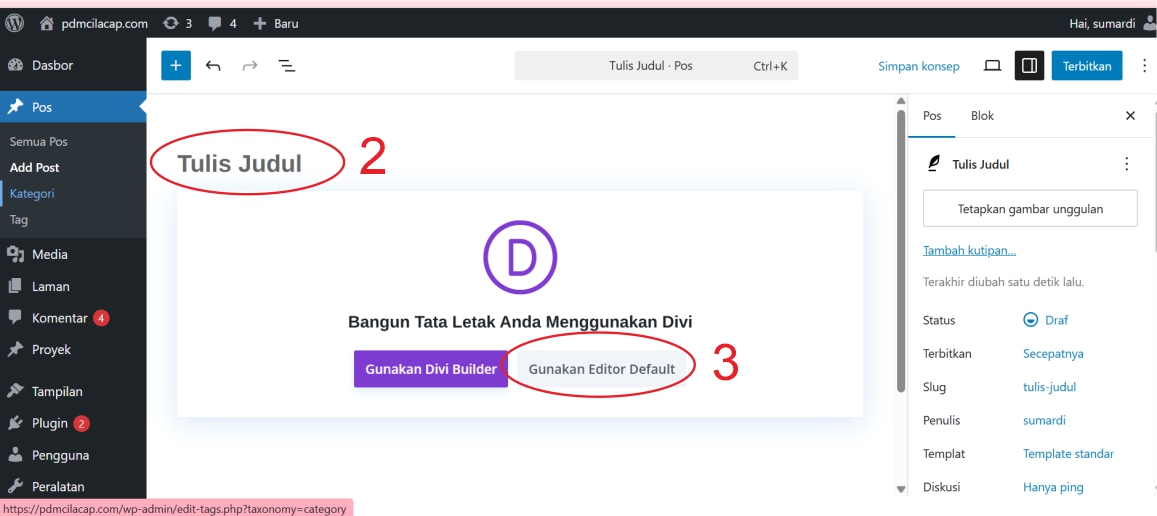
Task: Click editor scrollbar down arrow
Action: click(x=900, y=489)
